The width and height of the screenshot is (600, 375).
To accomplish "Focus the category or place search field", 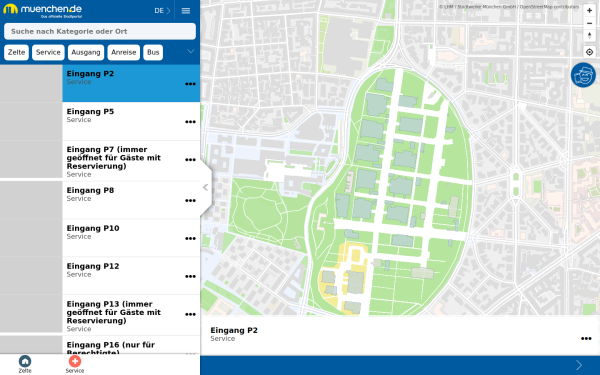I will pyautogui.click(x=100, y=31).
